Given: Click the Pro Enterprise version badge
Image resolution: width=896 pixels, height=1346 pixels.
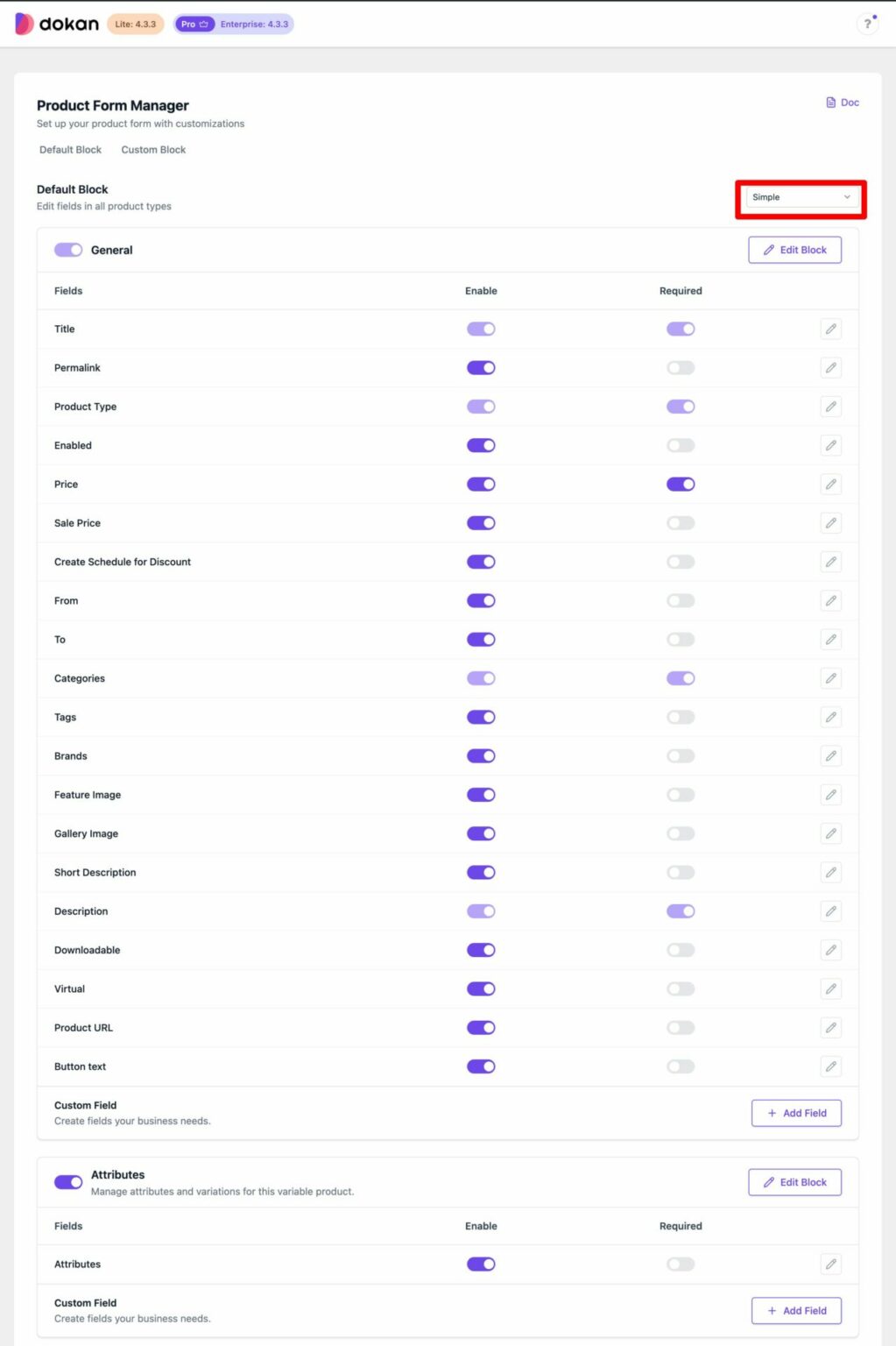Looking at the screenshot, I should [233, 24].
